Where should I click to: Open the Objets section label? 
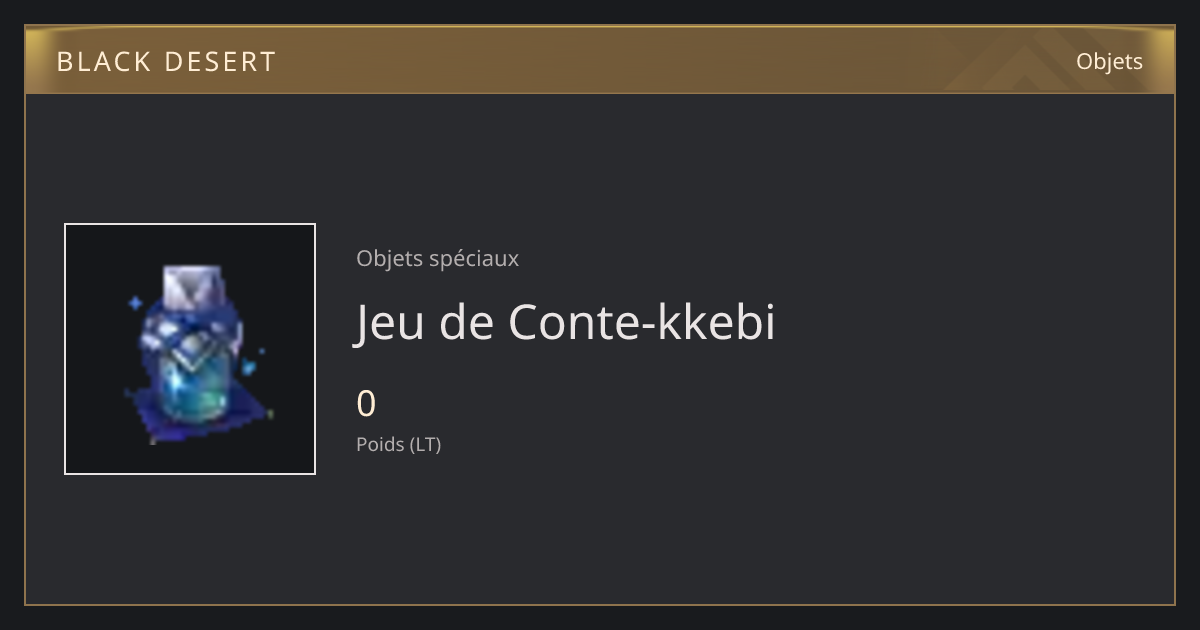click(x=1109, y=61)
